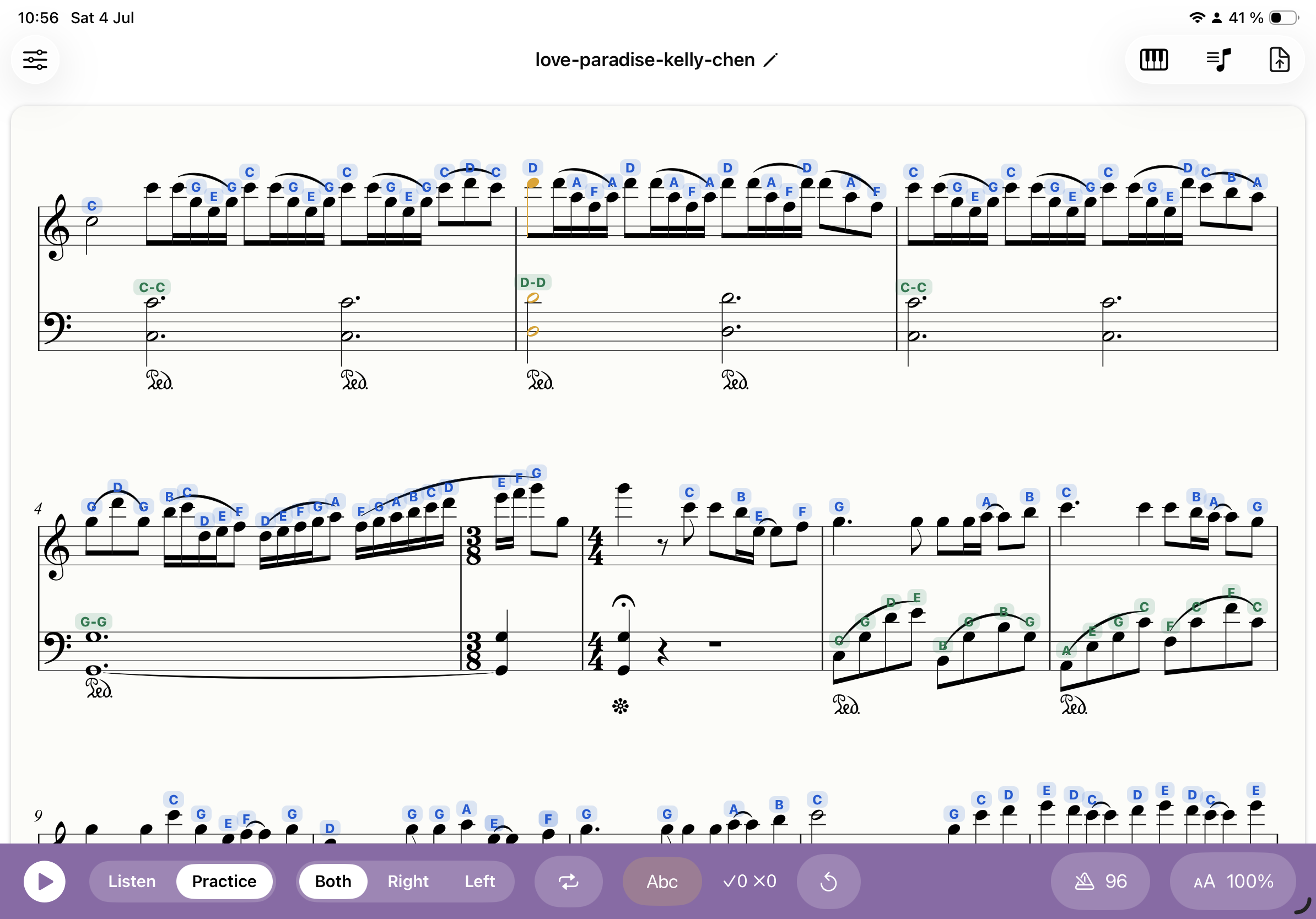This screenshot has width=1316, height=919.
Task: Tap the clock time 10:56
Action: pyautogui.click(x=39, y=18)
